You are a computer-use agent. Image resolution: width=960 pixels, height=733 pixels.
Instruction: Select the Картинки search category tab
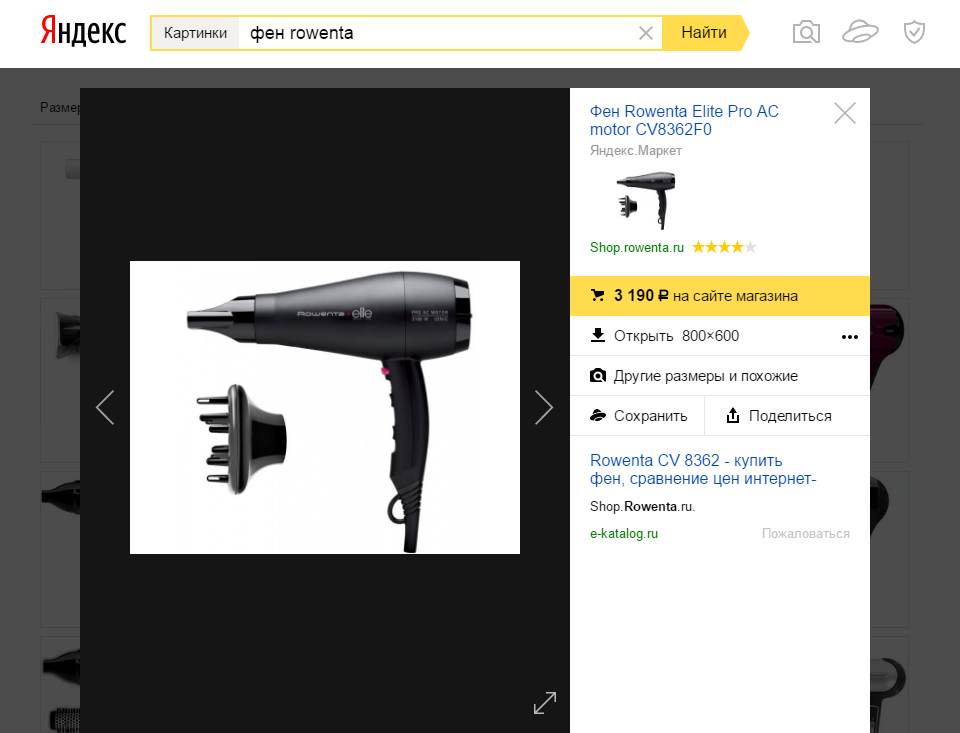pyautogui.click(x=195, y=33)
